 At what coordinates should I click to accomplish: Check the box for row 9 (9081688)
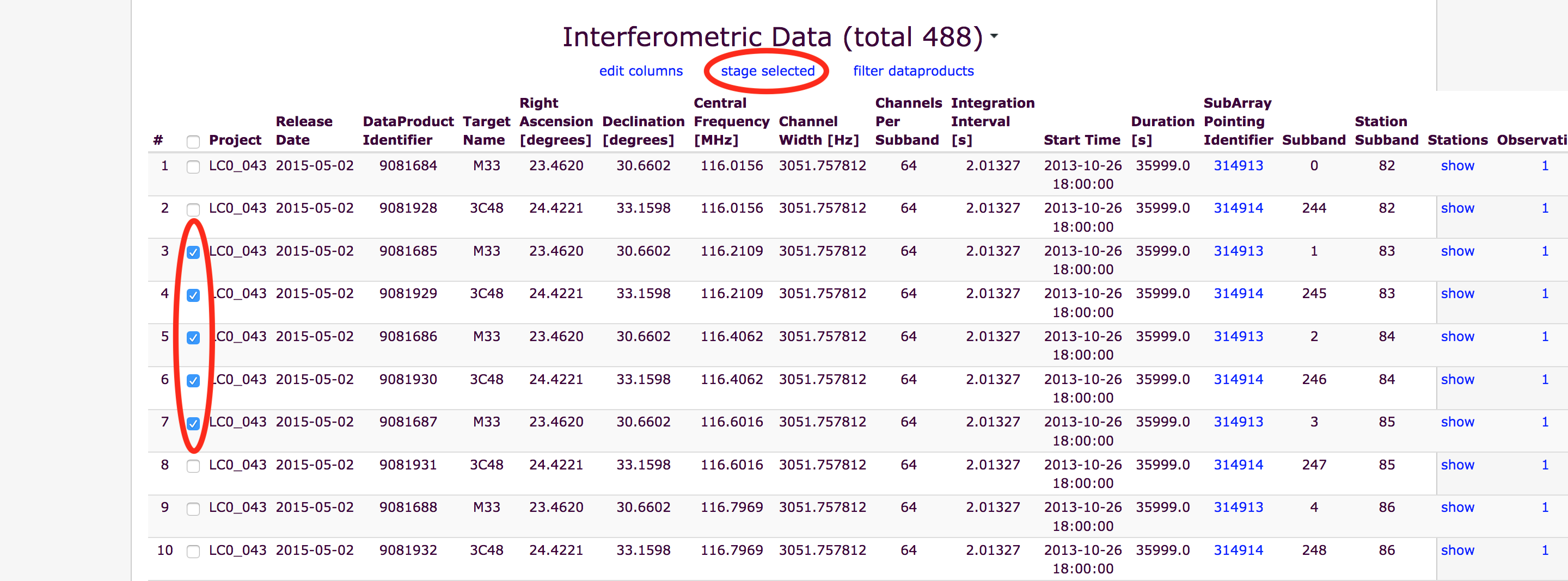coord(193,509)
